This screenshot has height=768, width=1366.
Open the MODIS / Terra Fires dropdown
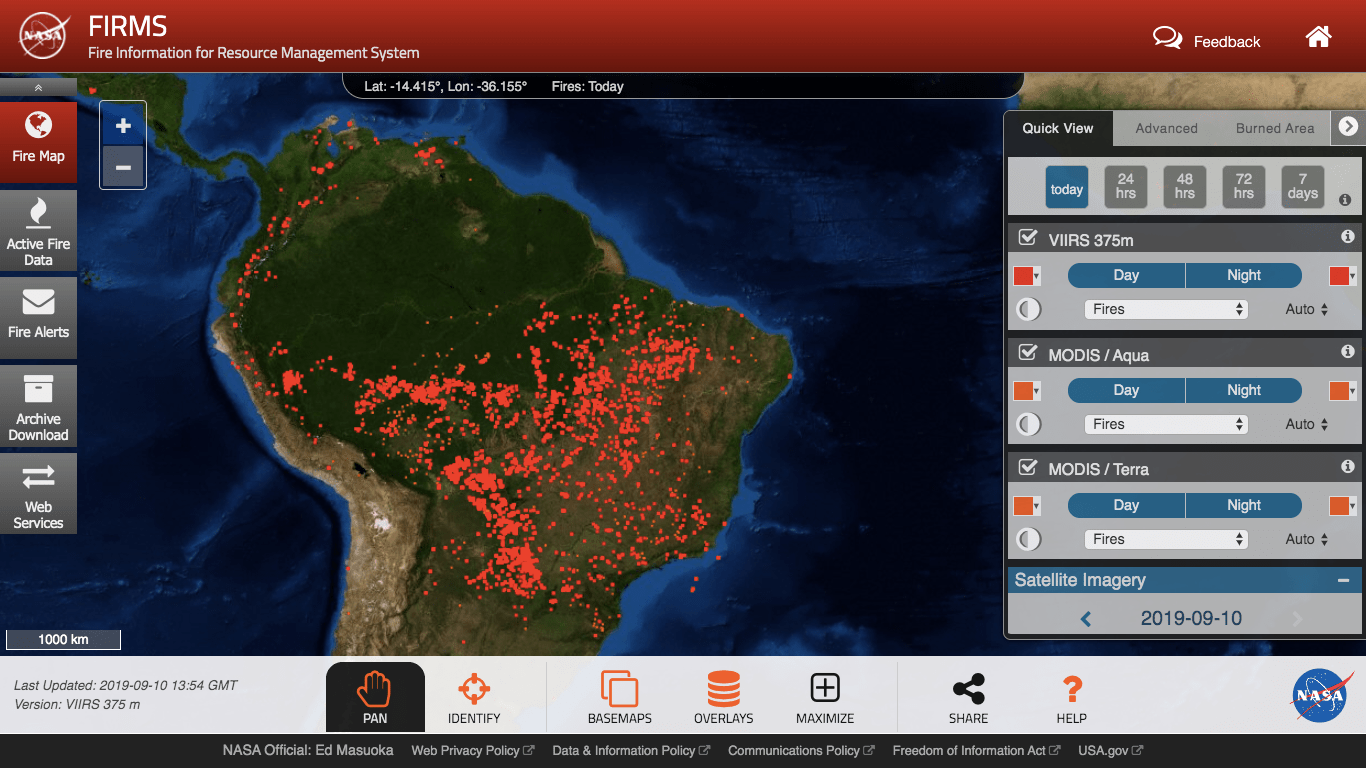(1166, 539)
